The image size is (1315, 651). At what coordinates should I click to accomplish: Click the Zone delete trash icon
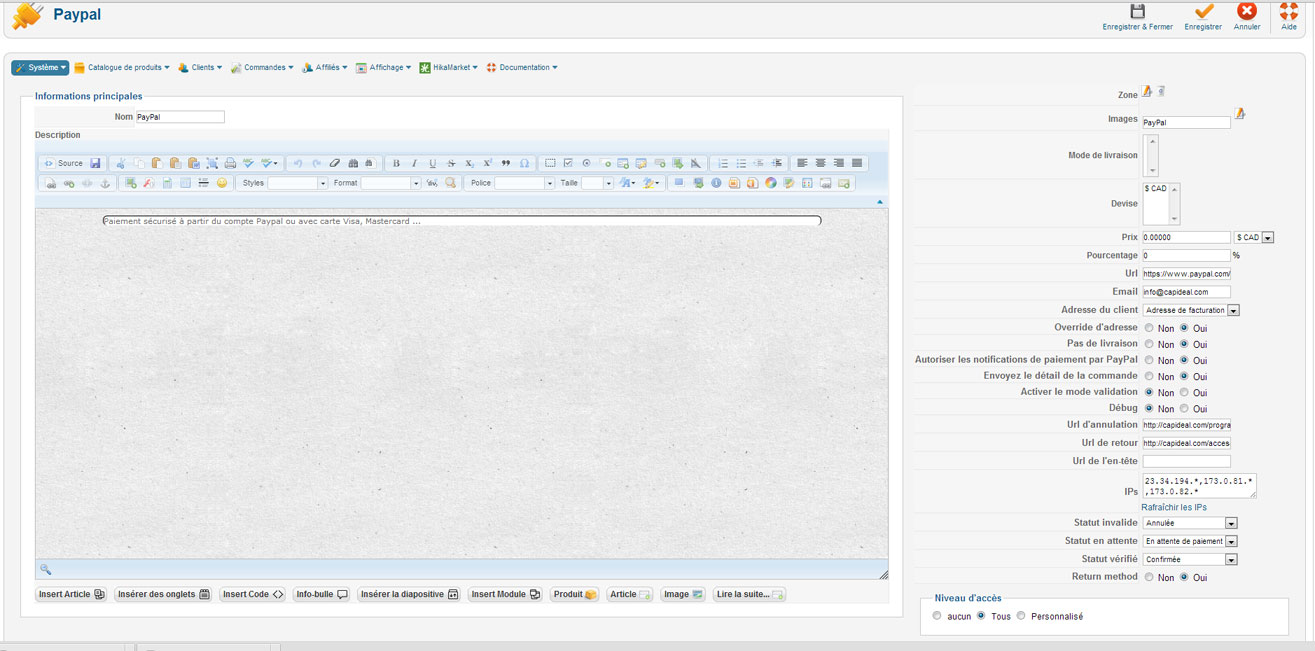point(1161,92)
